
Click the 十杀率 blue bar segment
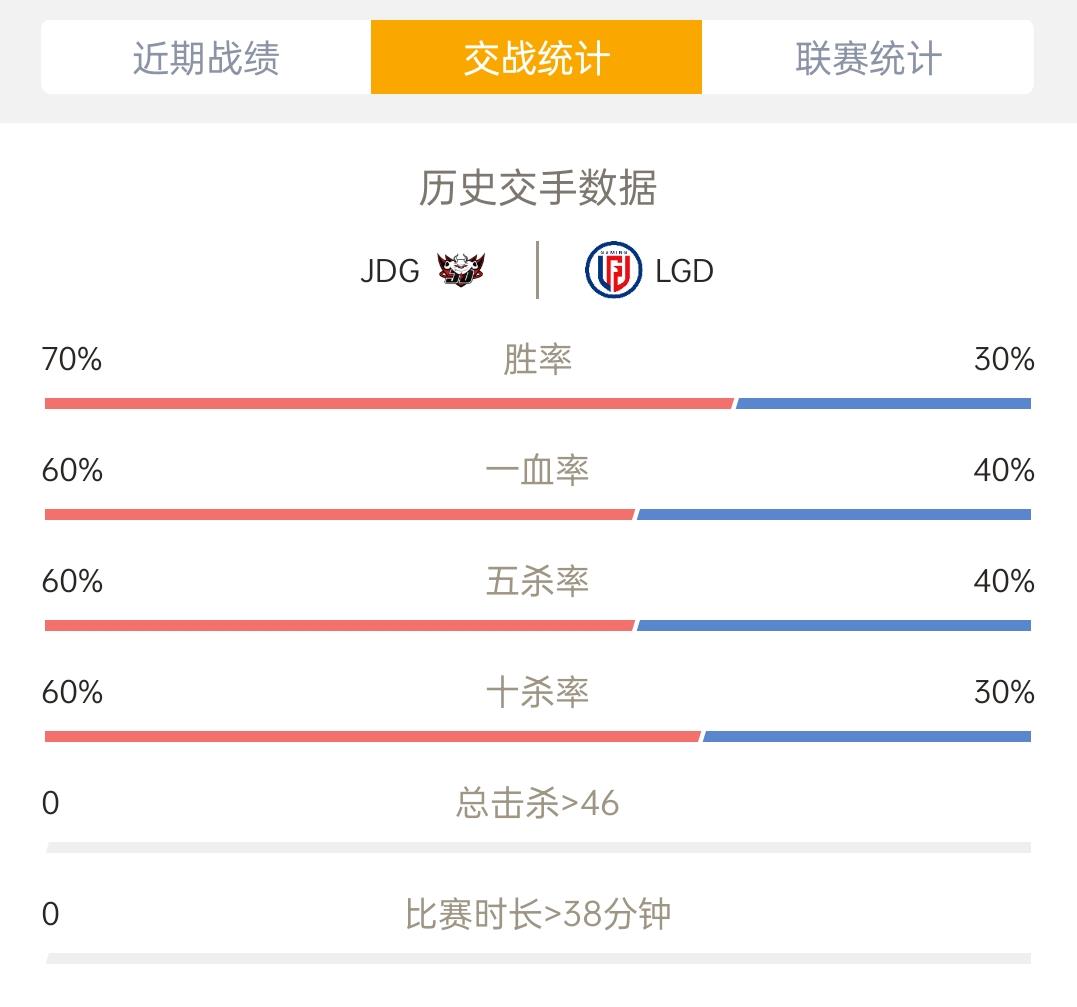pos(867,737)
